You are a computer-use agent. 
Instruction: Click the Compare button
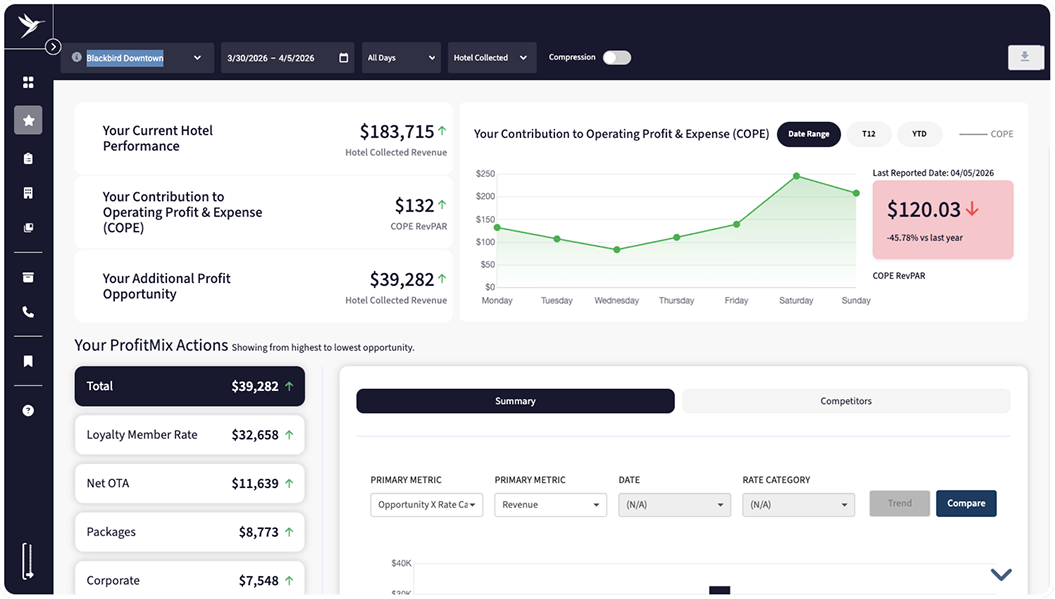(x=965, y=503)
